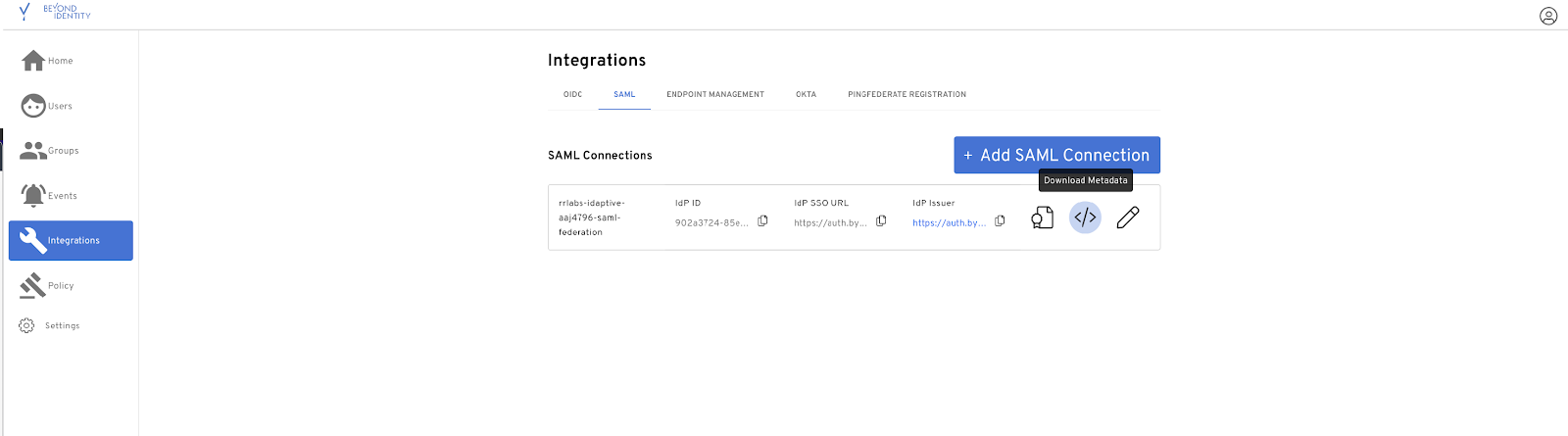Switch to the Okta tab
Viewport: 1568px width, 436px height.
coord(806,95)
